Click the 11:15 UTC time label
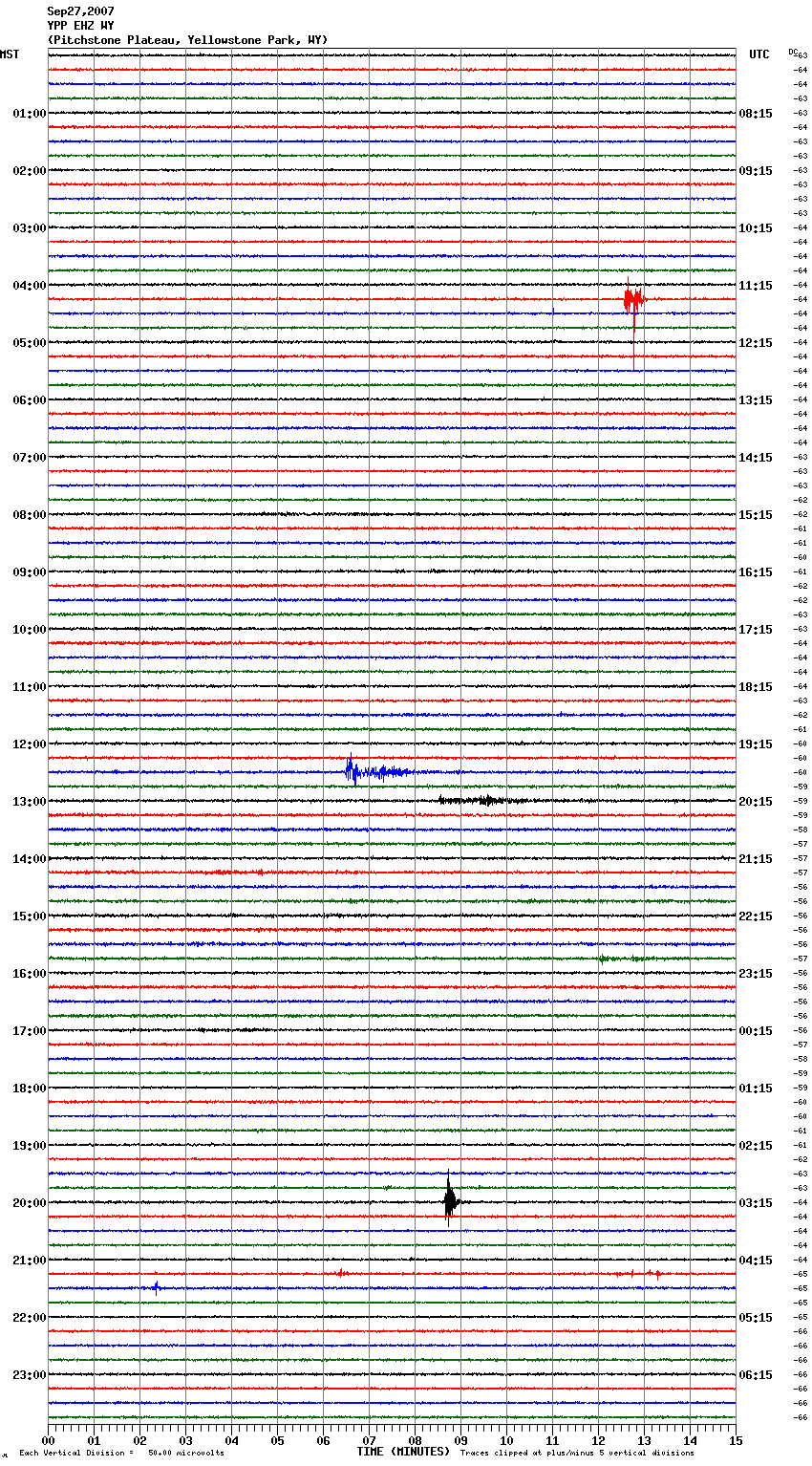 point(756,286)
